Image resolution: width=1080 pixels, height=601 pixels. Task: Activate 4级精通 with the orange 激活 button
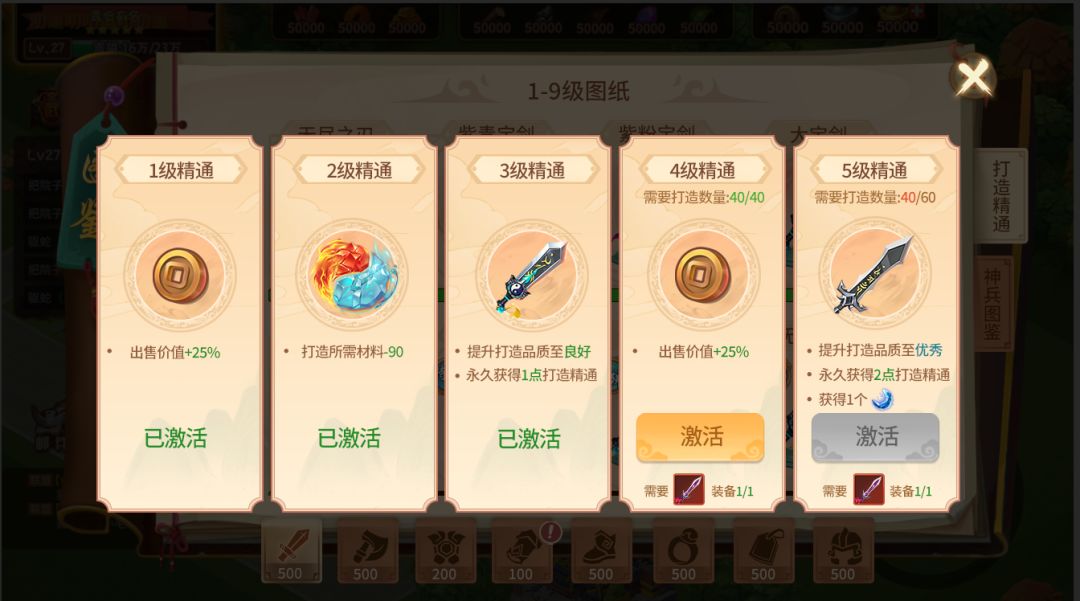700,437
